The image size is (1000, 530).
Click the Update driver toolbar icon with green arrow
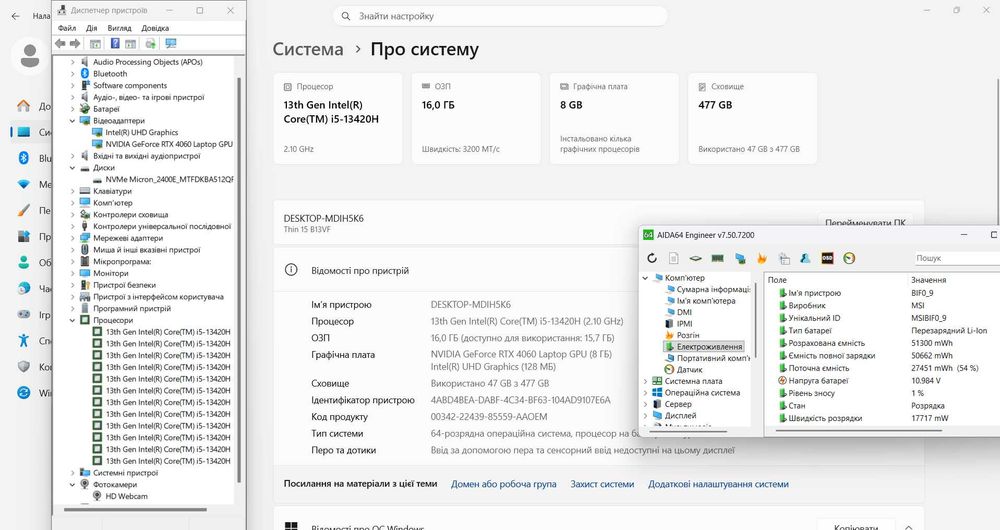(x=151, y=43)
